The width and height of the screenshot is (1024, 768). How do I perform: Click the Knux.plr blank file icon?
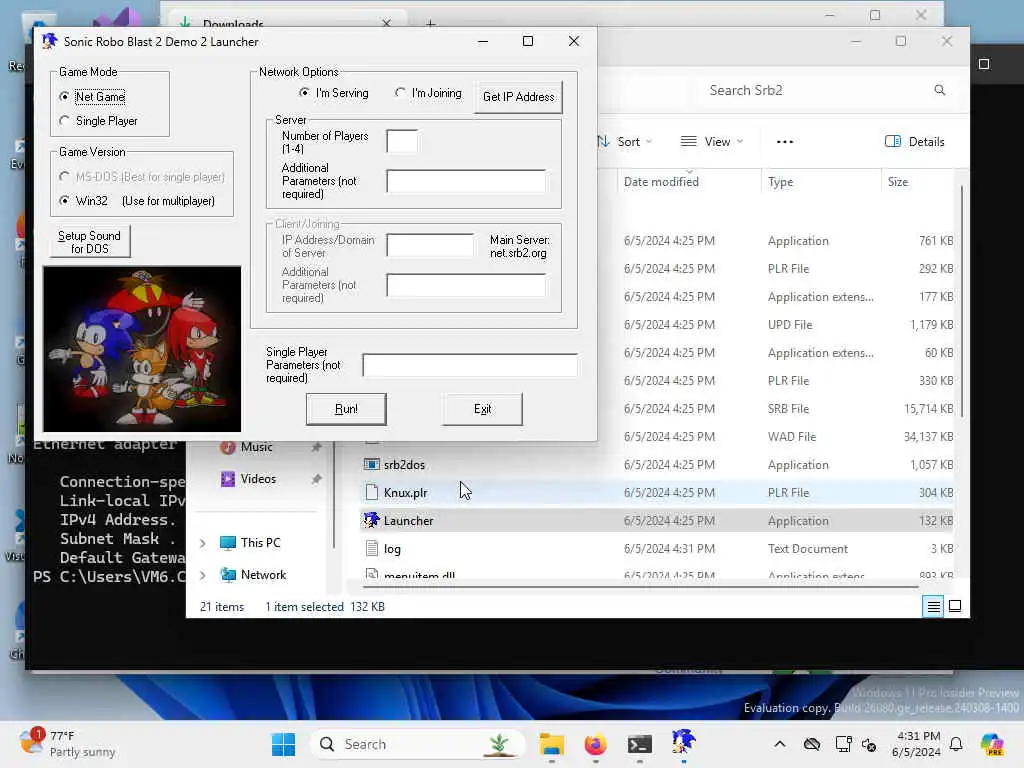coord(372,492)
